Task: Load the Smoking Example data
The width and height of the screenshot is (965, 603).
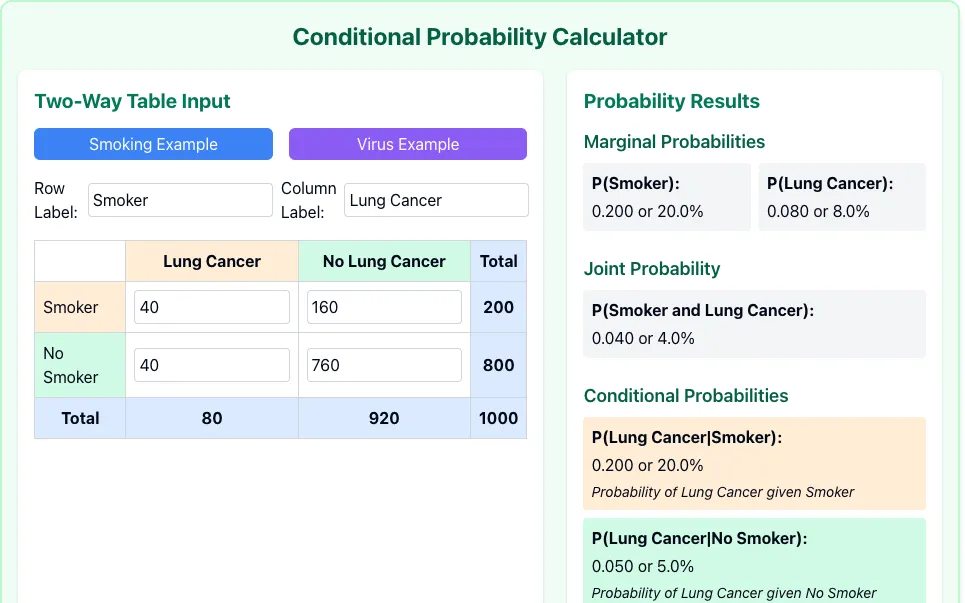Action: pos(153,144)
